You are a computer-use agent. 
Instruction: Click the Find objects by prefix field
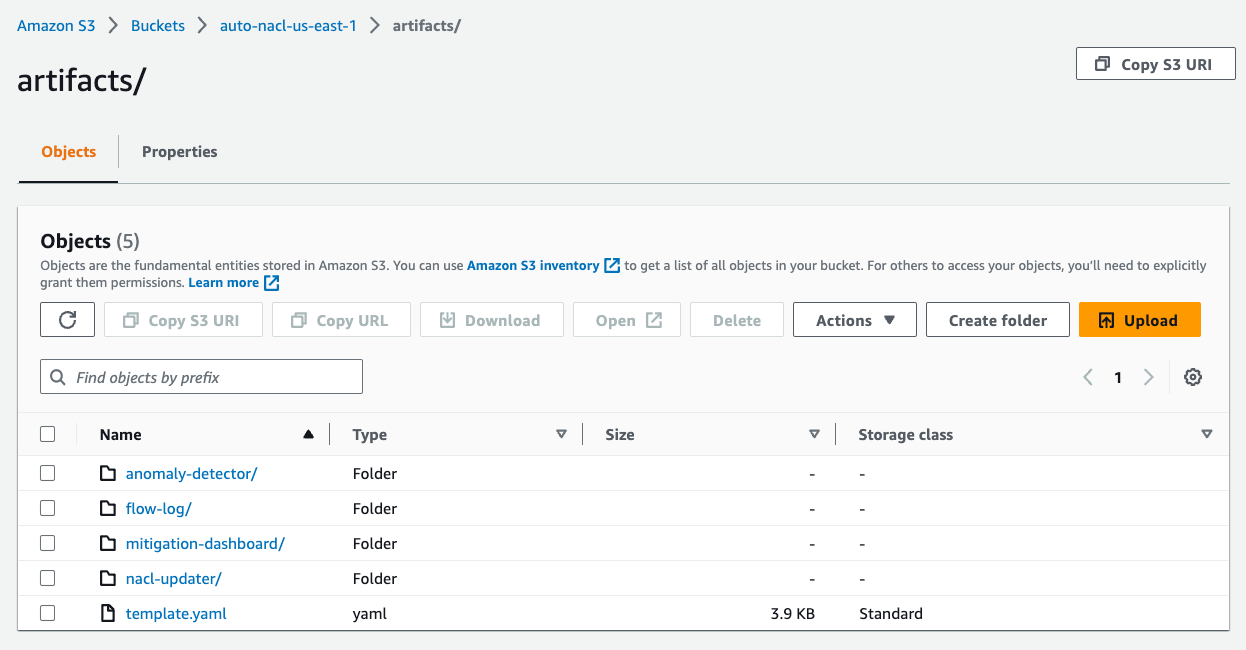coord(200,376)
